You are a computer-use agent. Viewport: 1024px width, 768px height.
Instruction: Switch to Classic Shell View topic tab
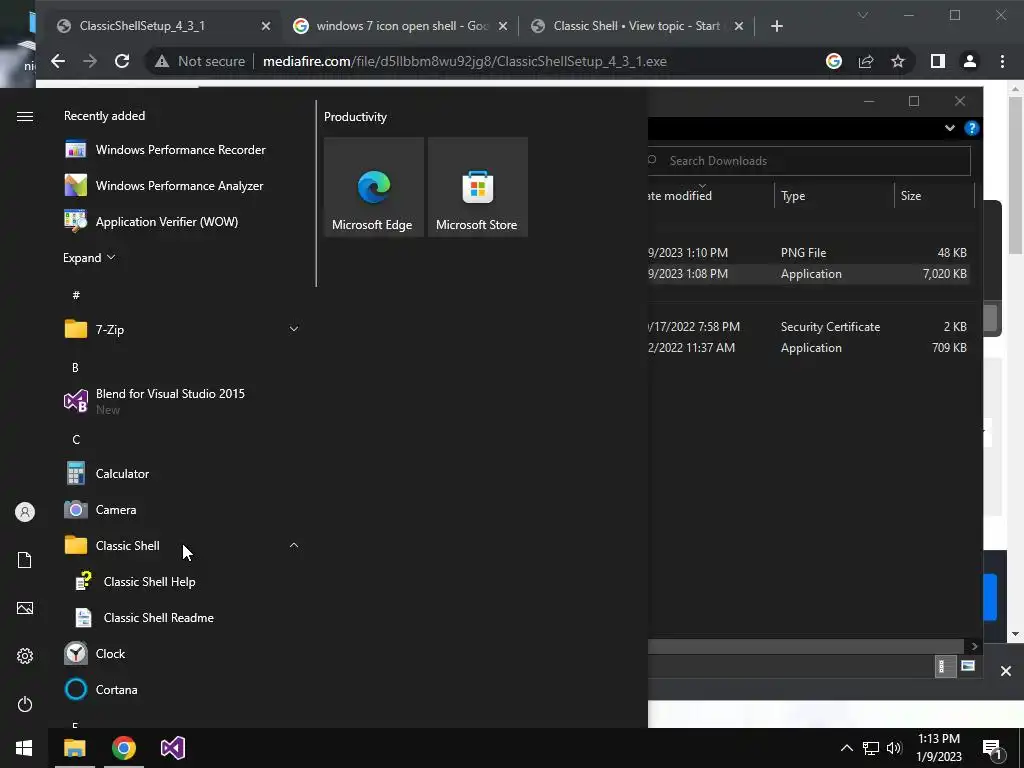(x=637, y=26)
